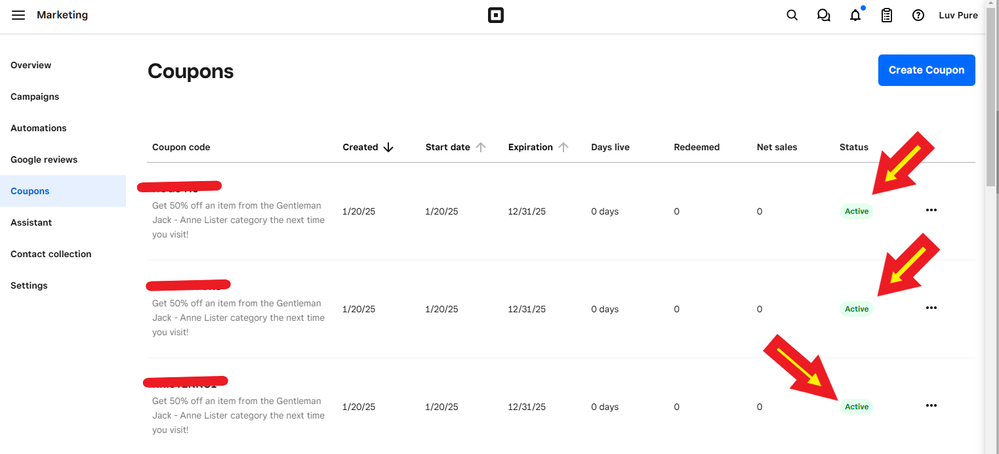Image resolution: width=999 pixels, height=454 pixels.
Task: Open the hamburger navigation menu
Action: [x=18, y=15]
